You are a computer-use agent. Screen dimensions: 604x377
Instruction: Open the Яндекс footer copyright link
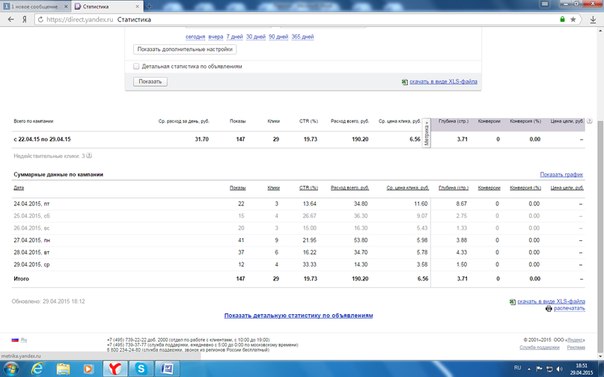(574, 340)
